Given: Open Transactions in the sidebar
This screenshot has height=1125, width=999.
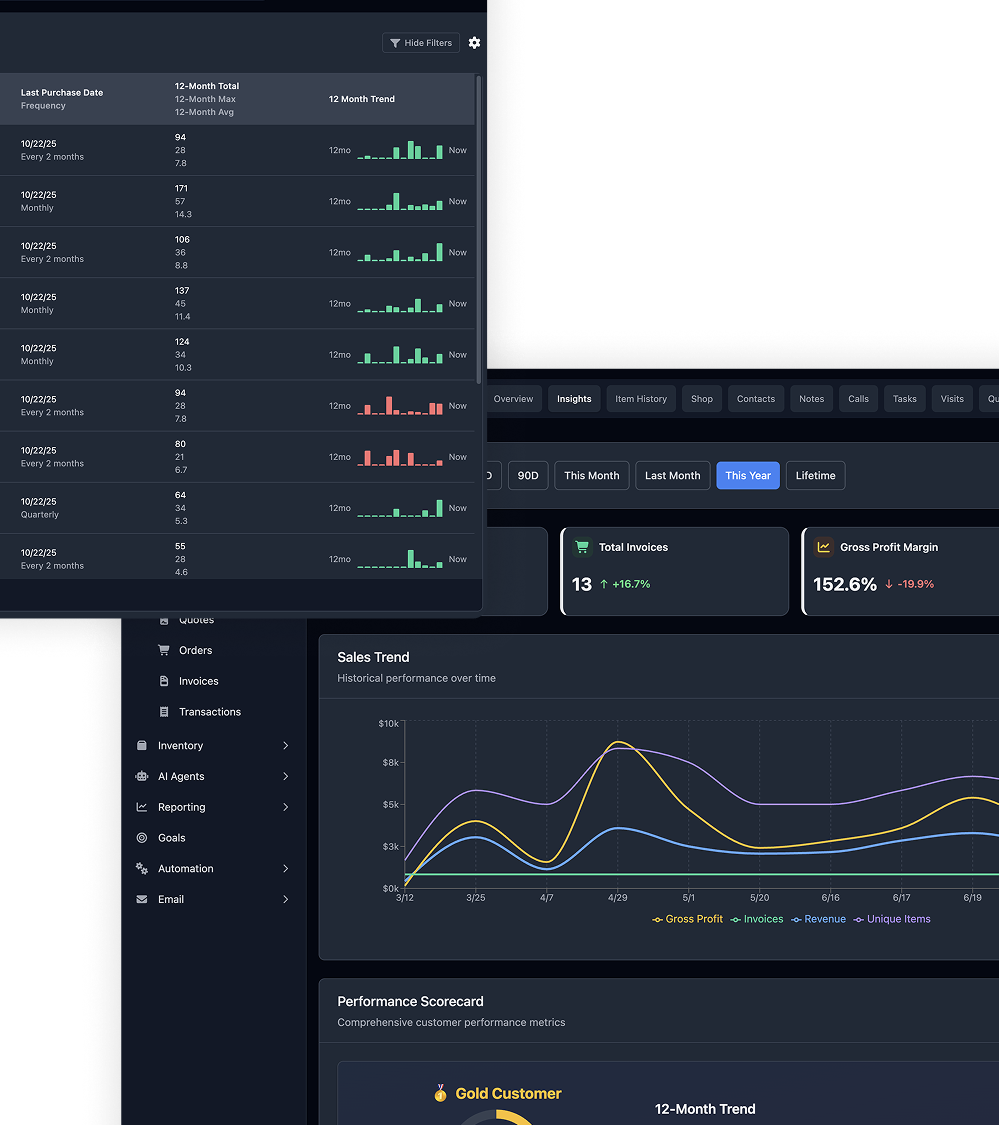Looking at the screenshot, I should [x=210, y=712].
